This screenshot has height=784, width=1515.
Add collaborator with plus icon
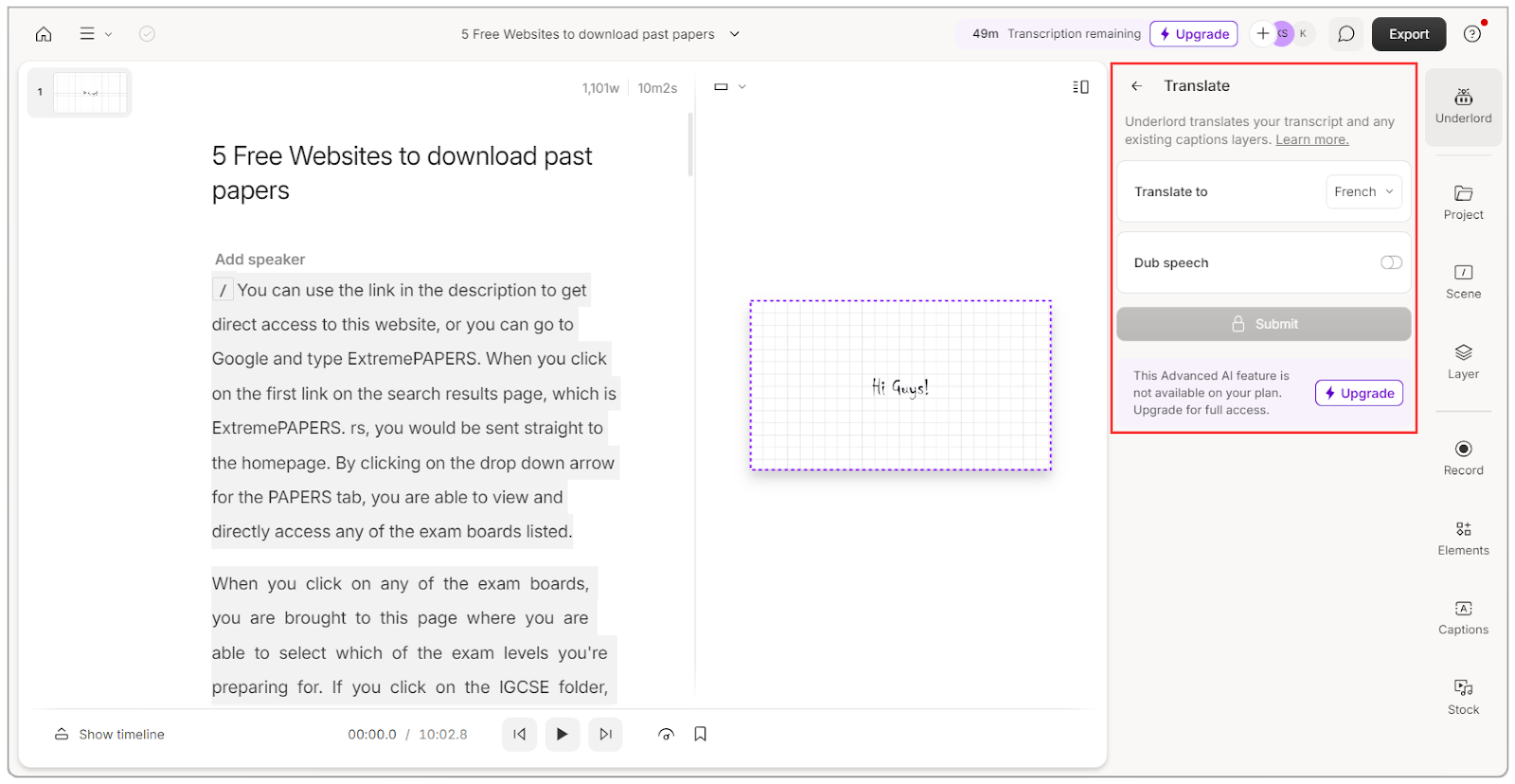pyautogui.click(x=1262, y=33)
